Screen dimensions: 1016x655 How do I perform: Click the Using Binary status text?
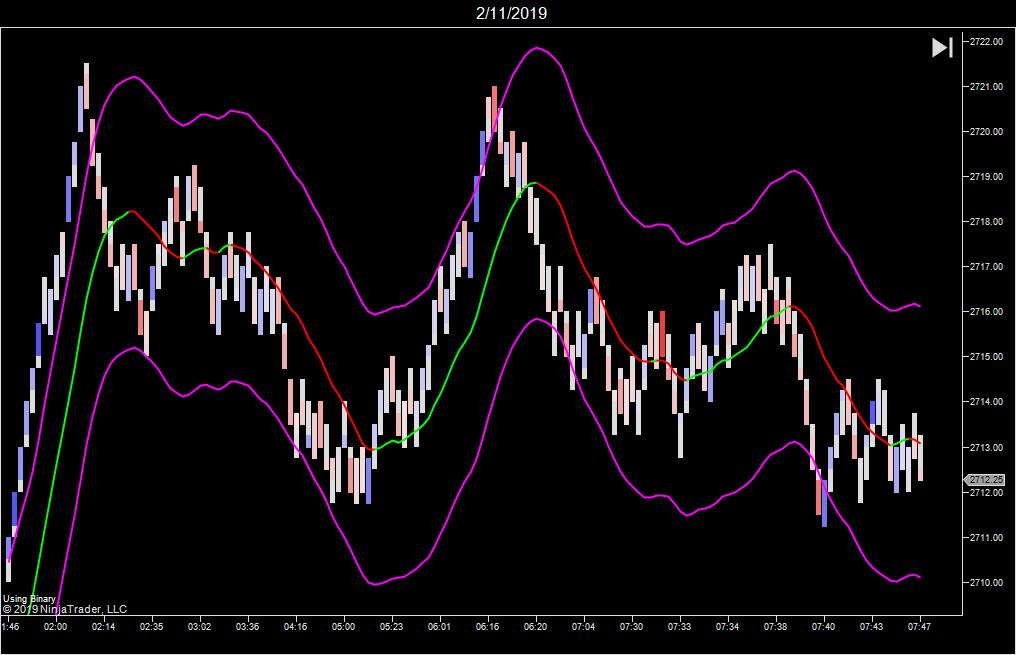coord(29,599)
